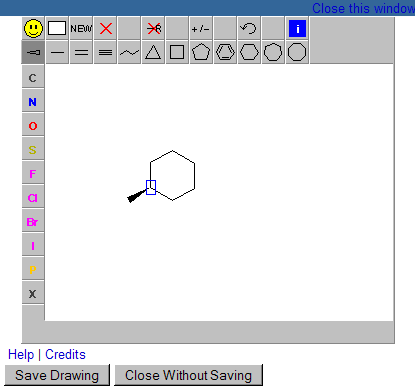Select the cyclobutane square ring tool
Image resolution: width=415 pixels, height=386 pixels.
coord(177,52)
